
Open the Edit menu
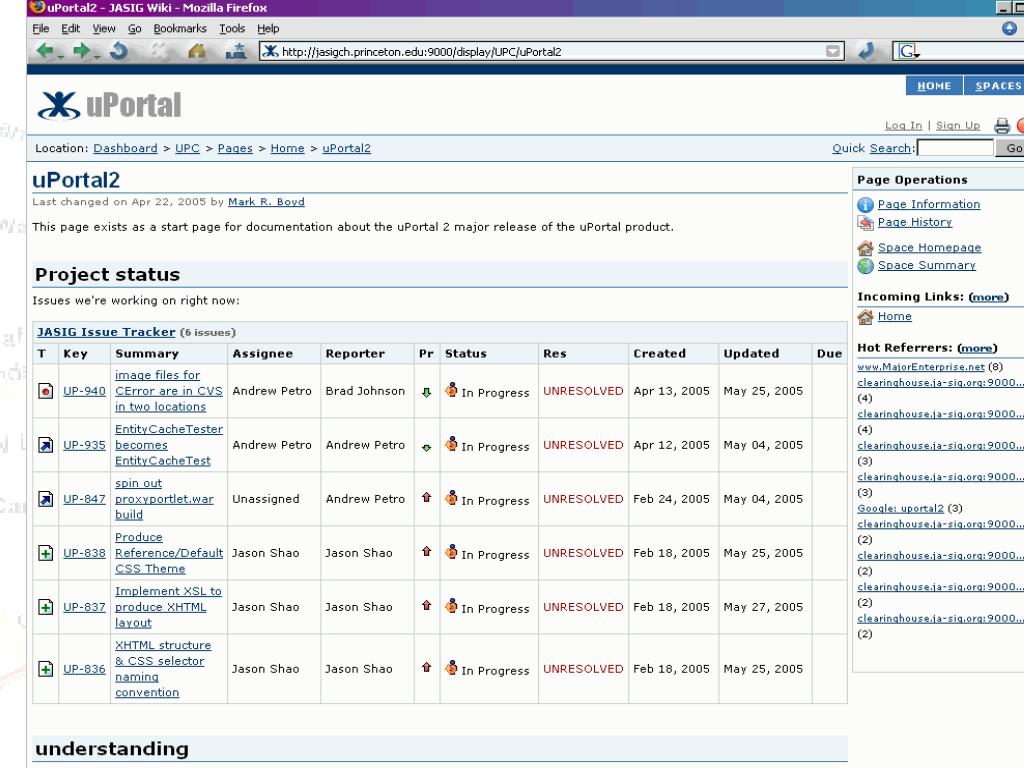pos(71,29)
